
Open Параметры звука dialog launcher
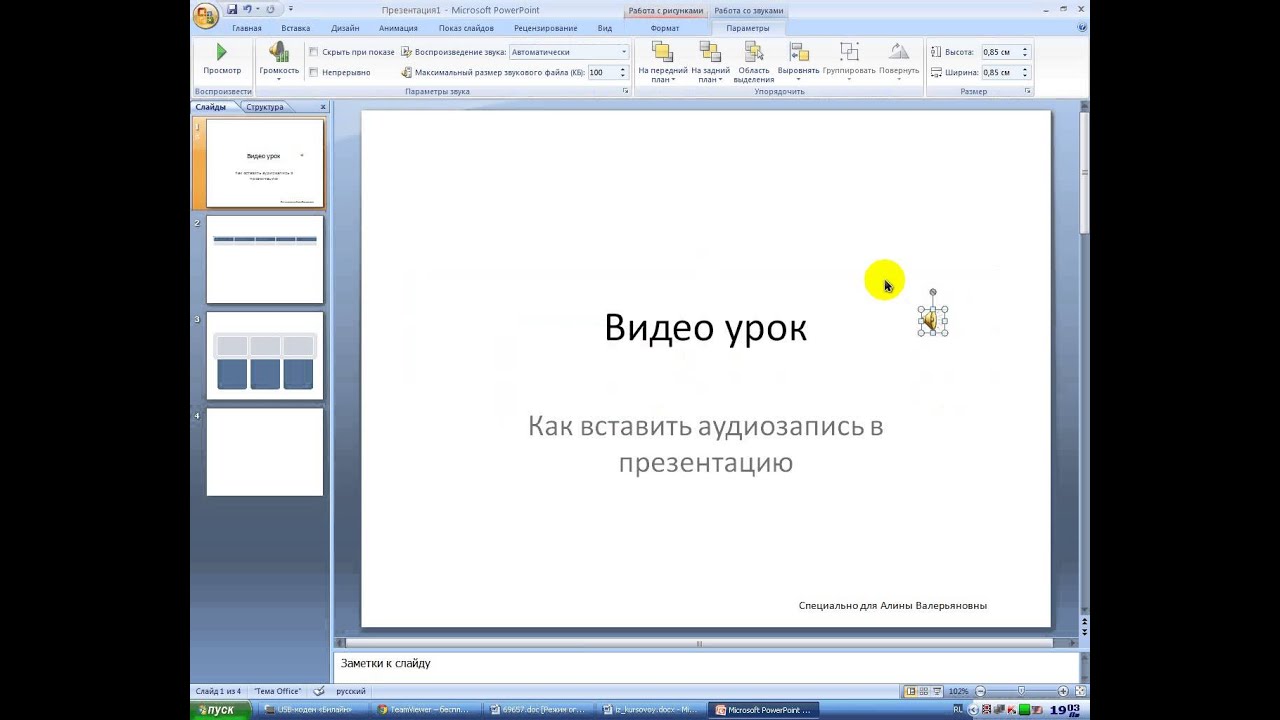click(626, 91)
